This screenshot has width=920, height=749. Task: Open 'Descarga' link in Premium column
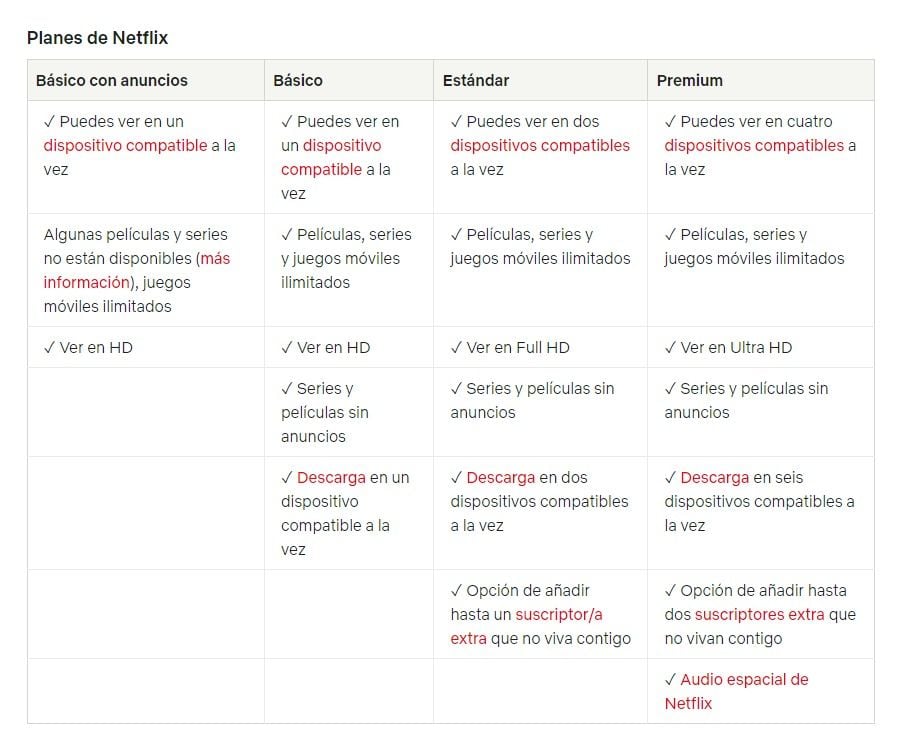coord(715,477)
